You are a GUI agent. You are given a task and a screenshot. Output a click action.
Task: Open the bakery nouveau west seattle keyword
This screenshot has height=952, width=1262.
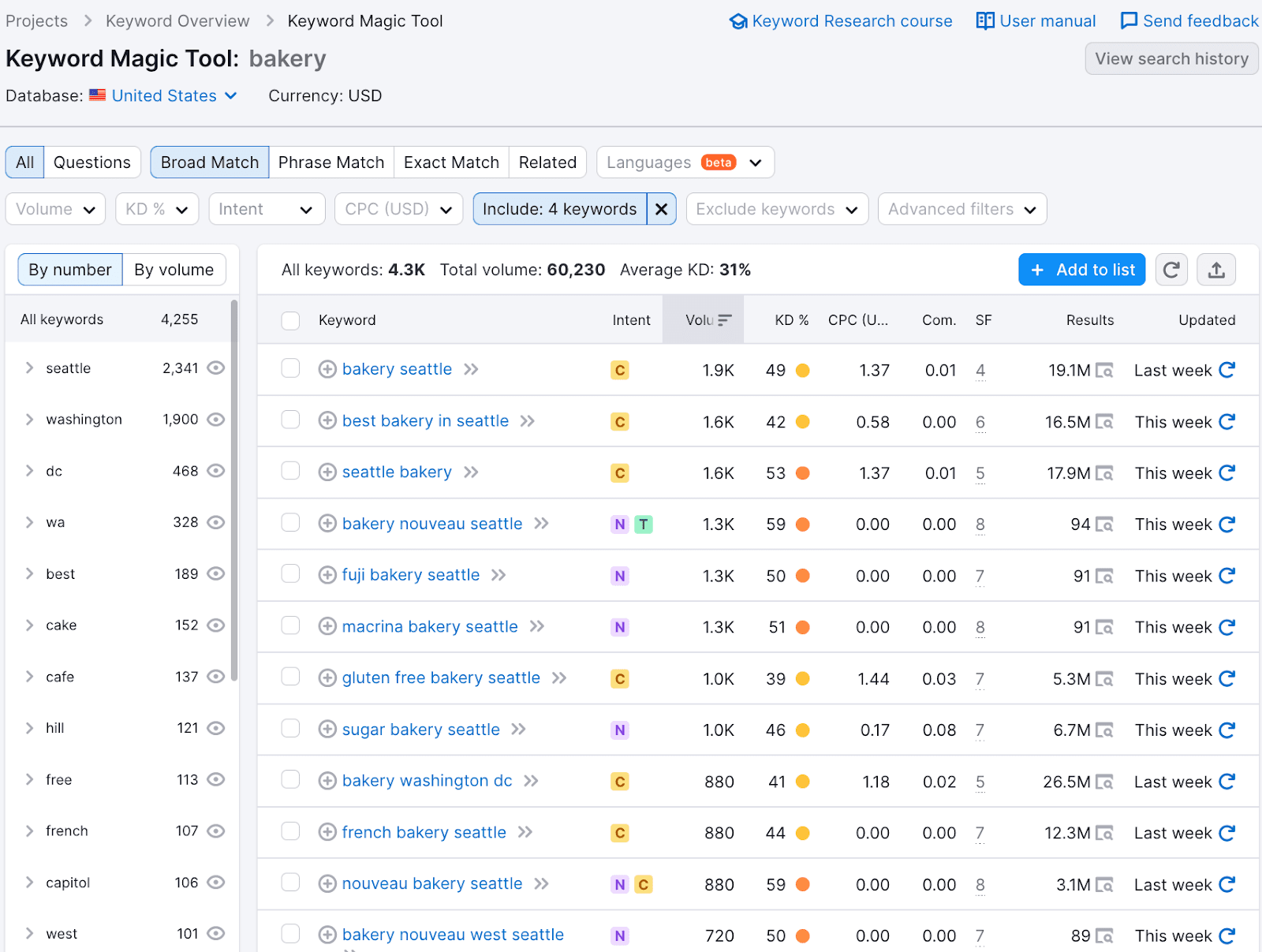(453, 935)
